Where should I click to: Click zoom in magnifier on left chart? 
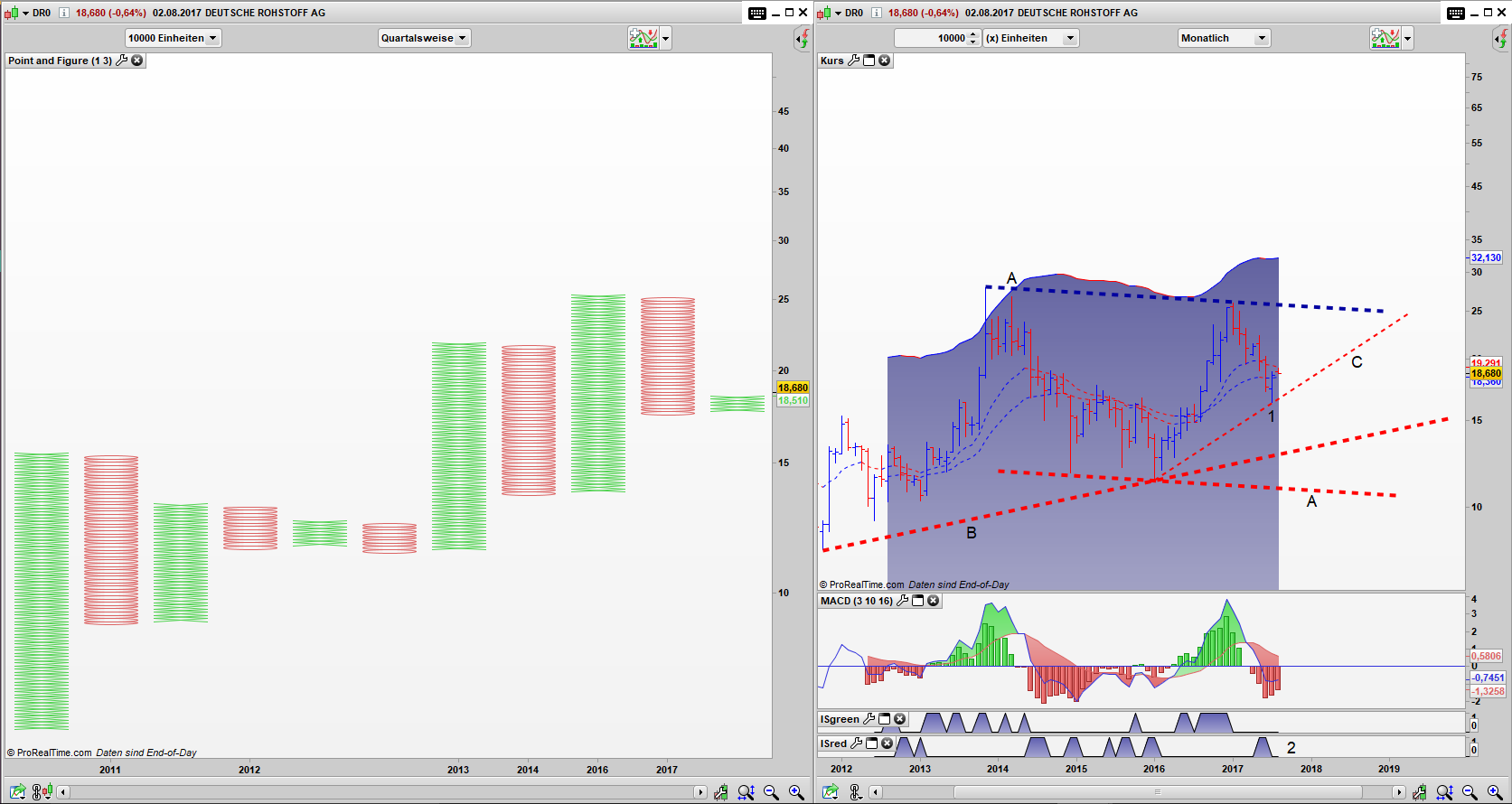[x=796, y=792]
